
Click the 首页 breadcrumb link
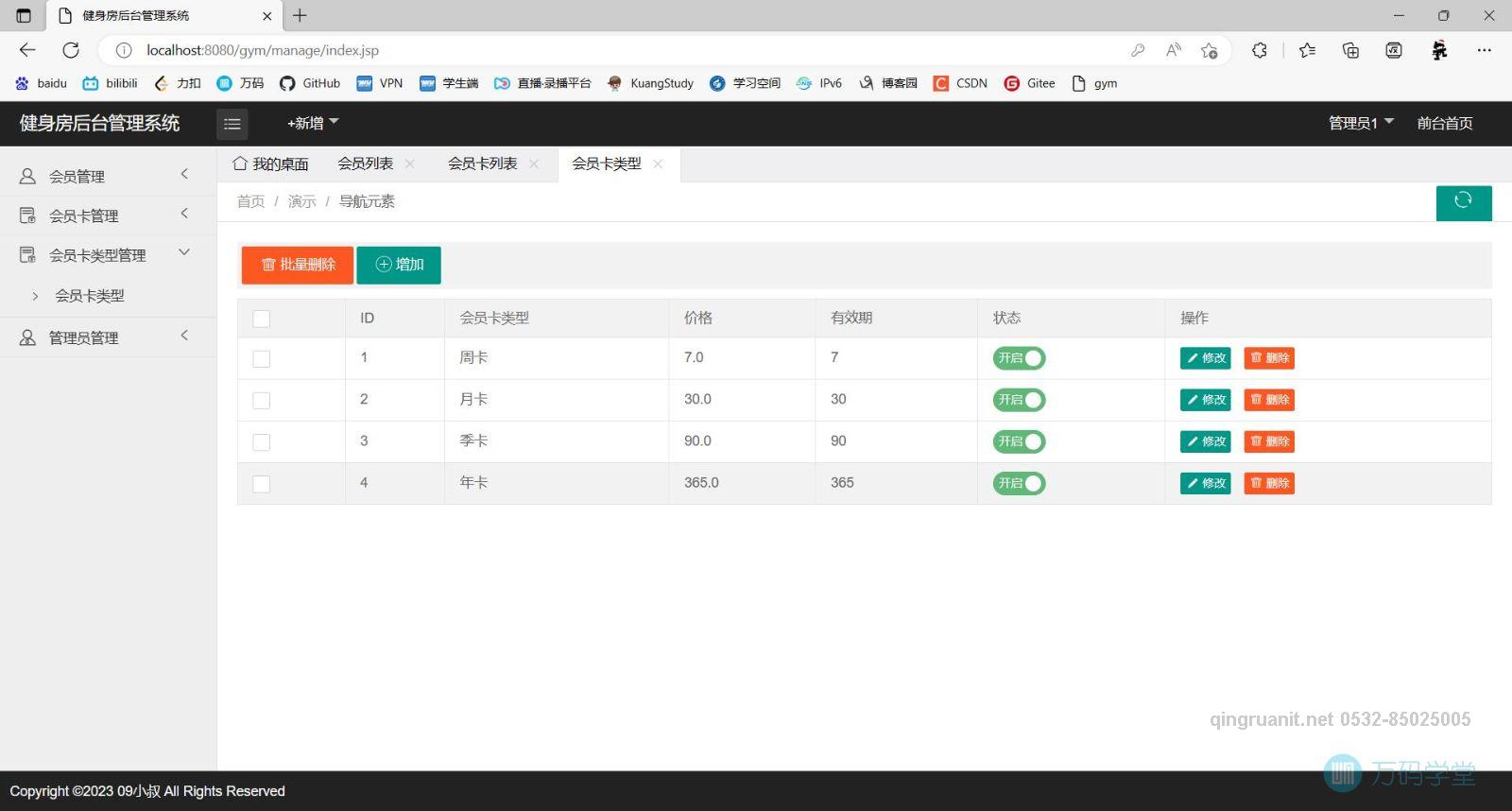tap(250, 201)
